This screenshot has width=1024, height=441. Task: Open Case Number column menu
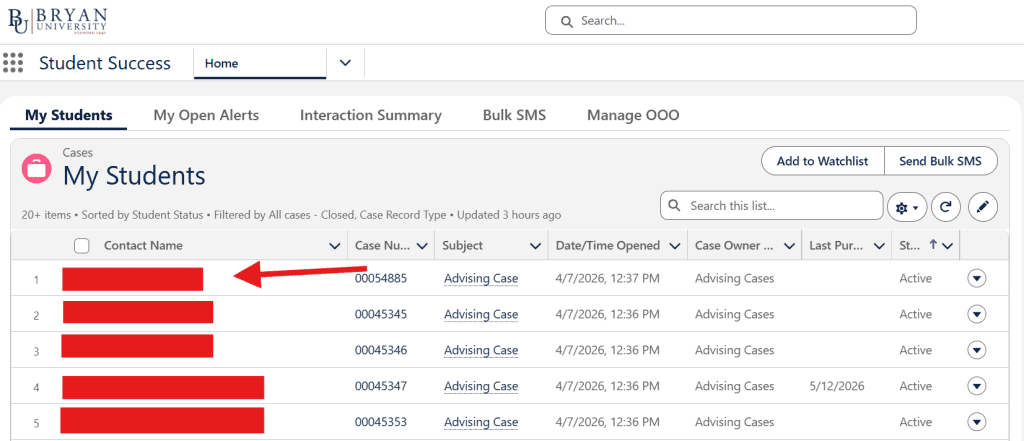[422, 246]
